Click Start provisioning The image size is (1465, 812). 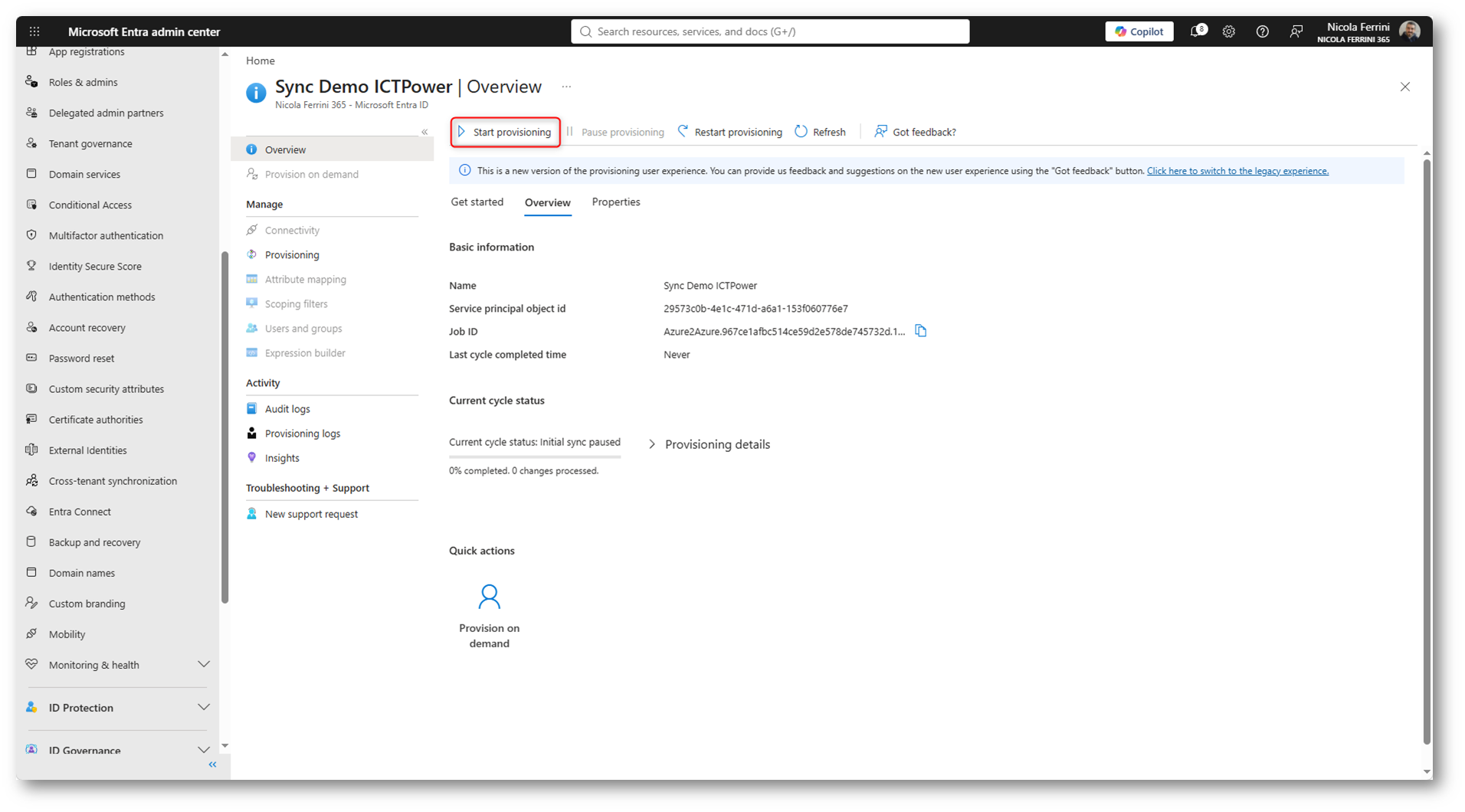(x=506, y=132)
